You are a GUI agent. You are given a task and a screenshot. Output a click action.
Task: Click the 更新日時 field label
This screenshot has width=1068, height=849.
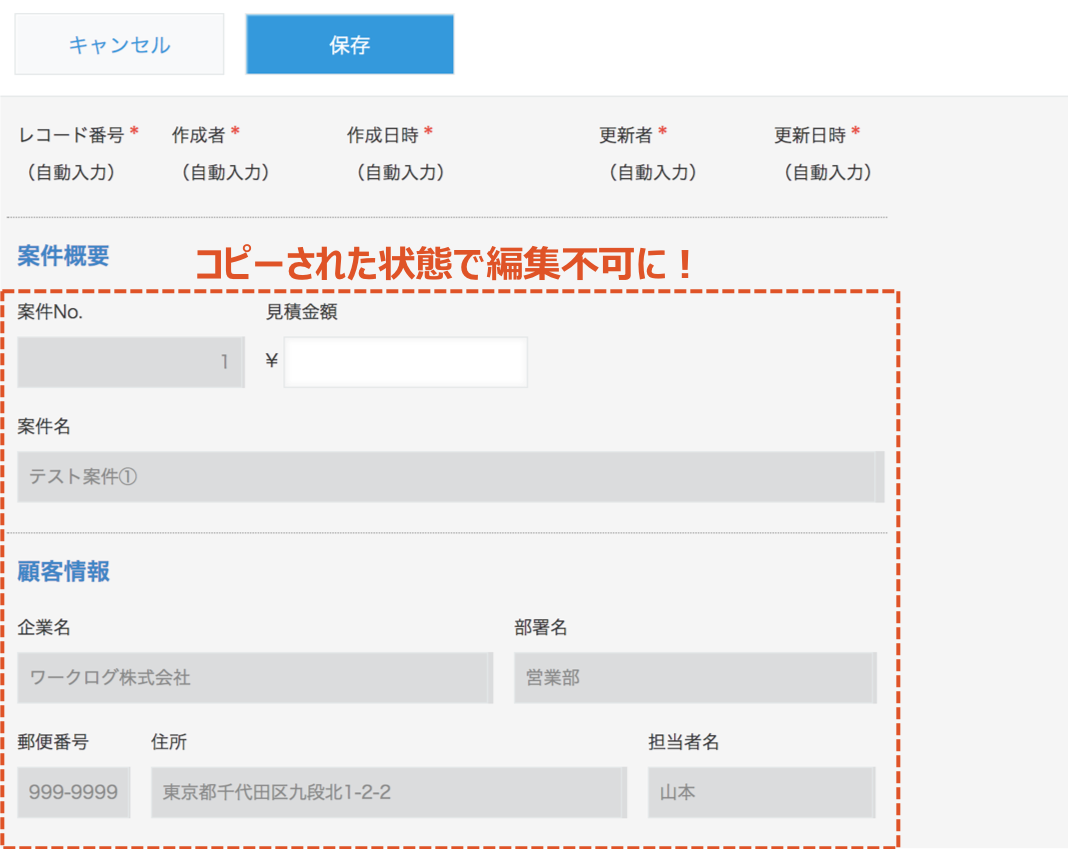[809, 135]
